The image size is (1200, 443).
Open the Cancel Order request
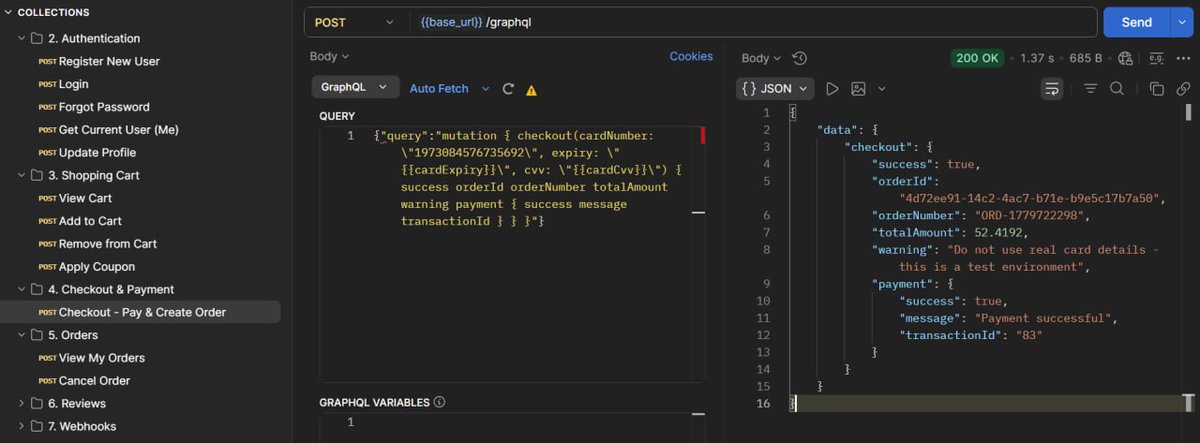tap(94, 380)
